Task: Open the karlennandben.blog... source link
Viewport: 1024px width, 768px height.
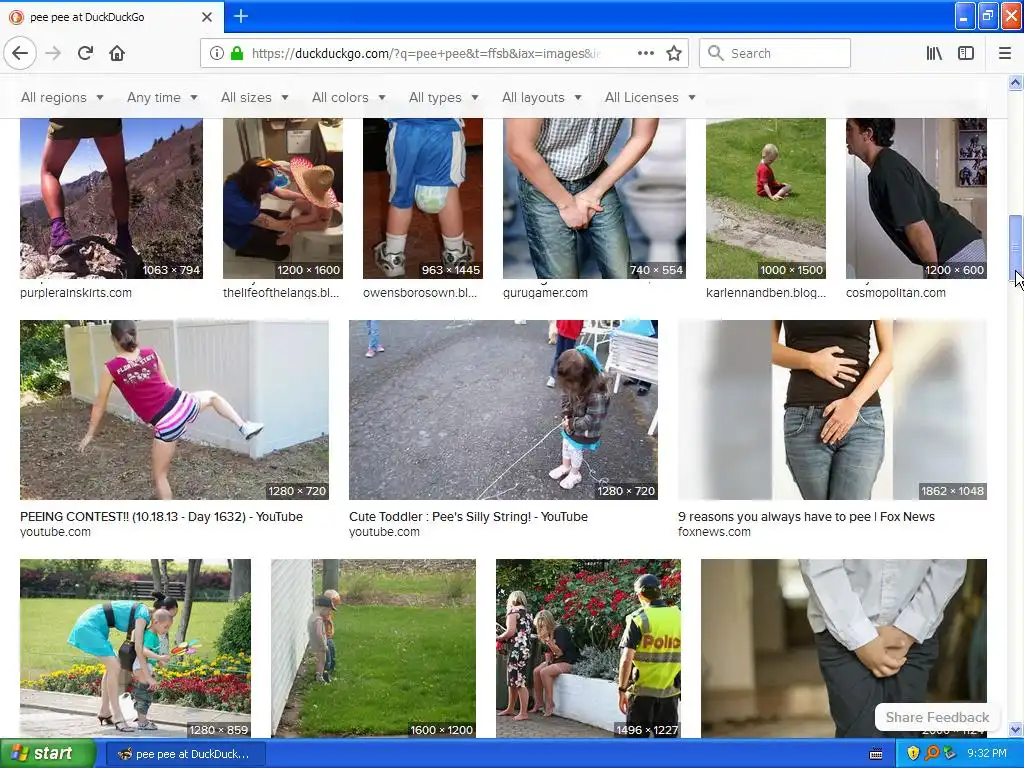Action: 766,293
